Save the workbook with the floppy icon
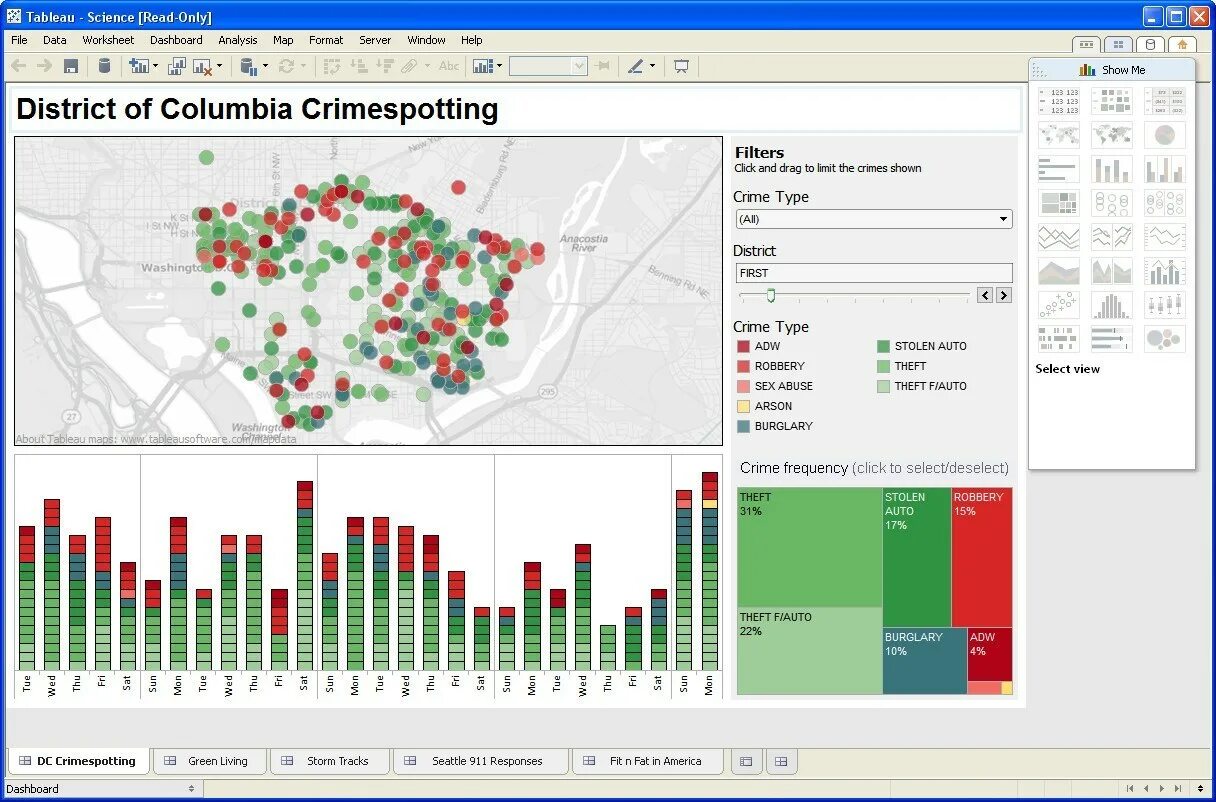The image size is (1216, 802). (71, 66)
